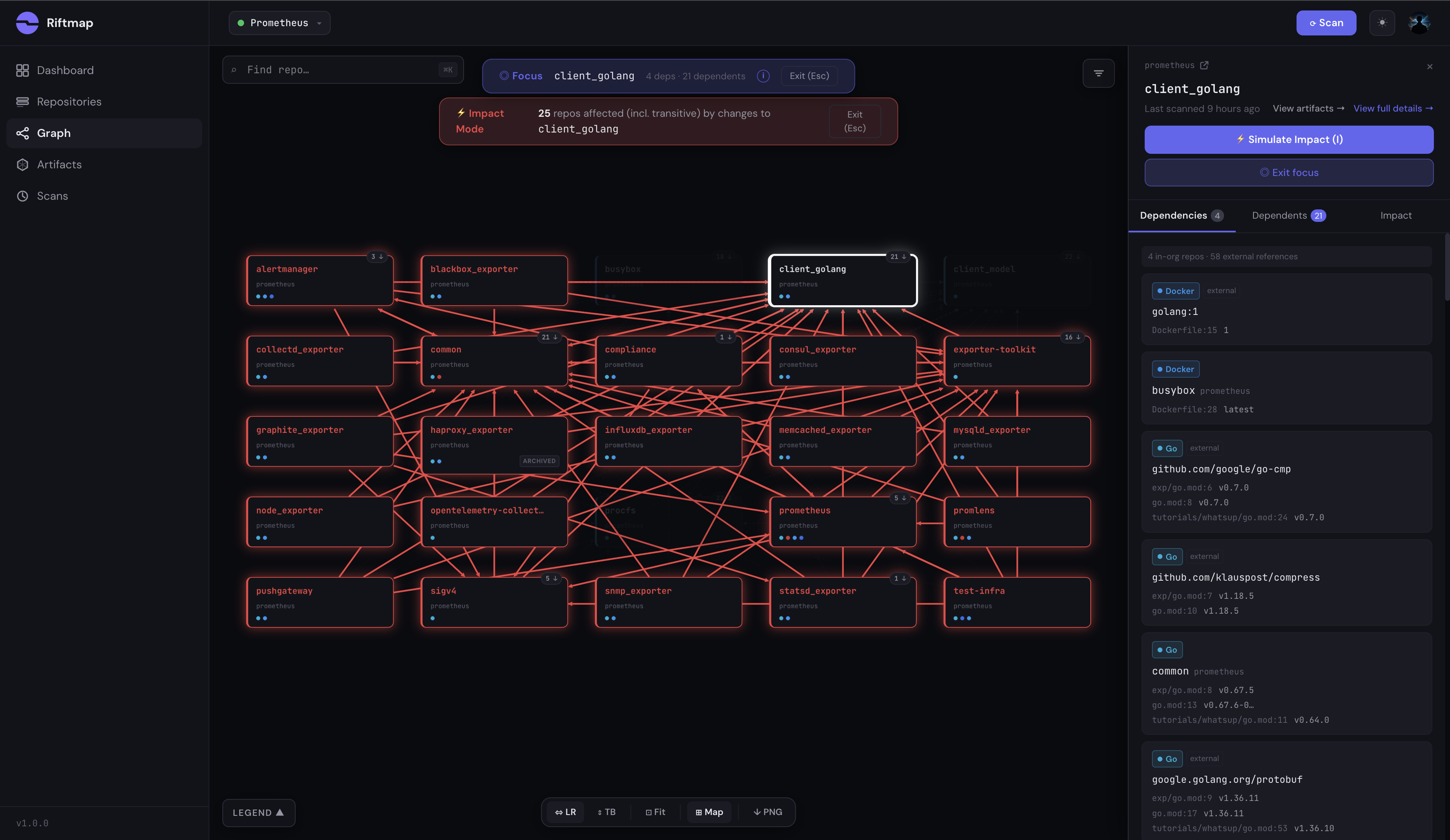1450x840 pixels.
Task: Switch to the Dependents tab
Action: [1289, 216]
